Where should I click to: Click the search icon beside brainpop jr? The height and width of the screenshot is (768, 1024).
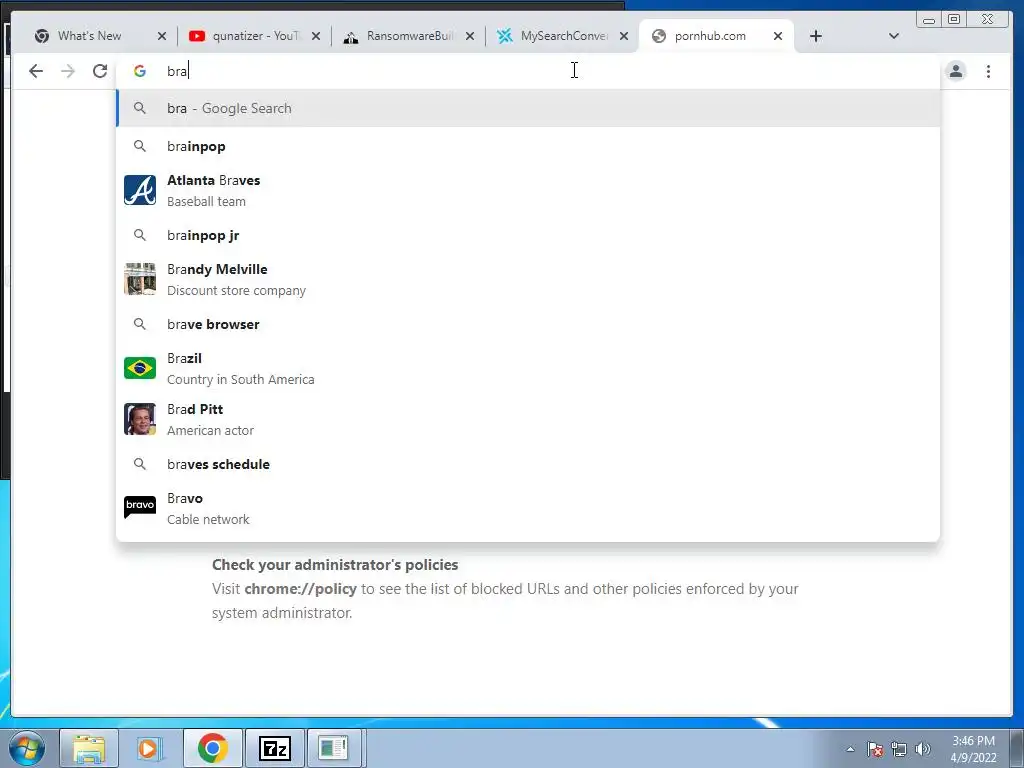pyautogui.click(x=140, y=234)
